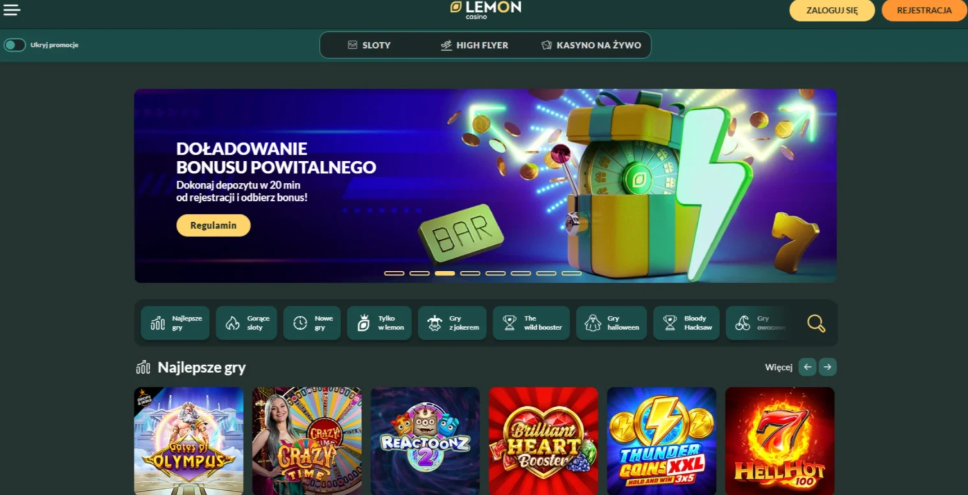Click the ZALOGUJ SIĘ button
This screenshot has width=968, height=495.
[832, 10]
